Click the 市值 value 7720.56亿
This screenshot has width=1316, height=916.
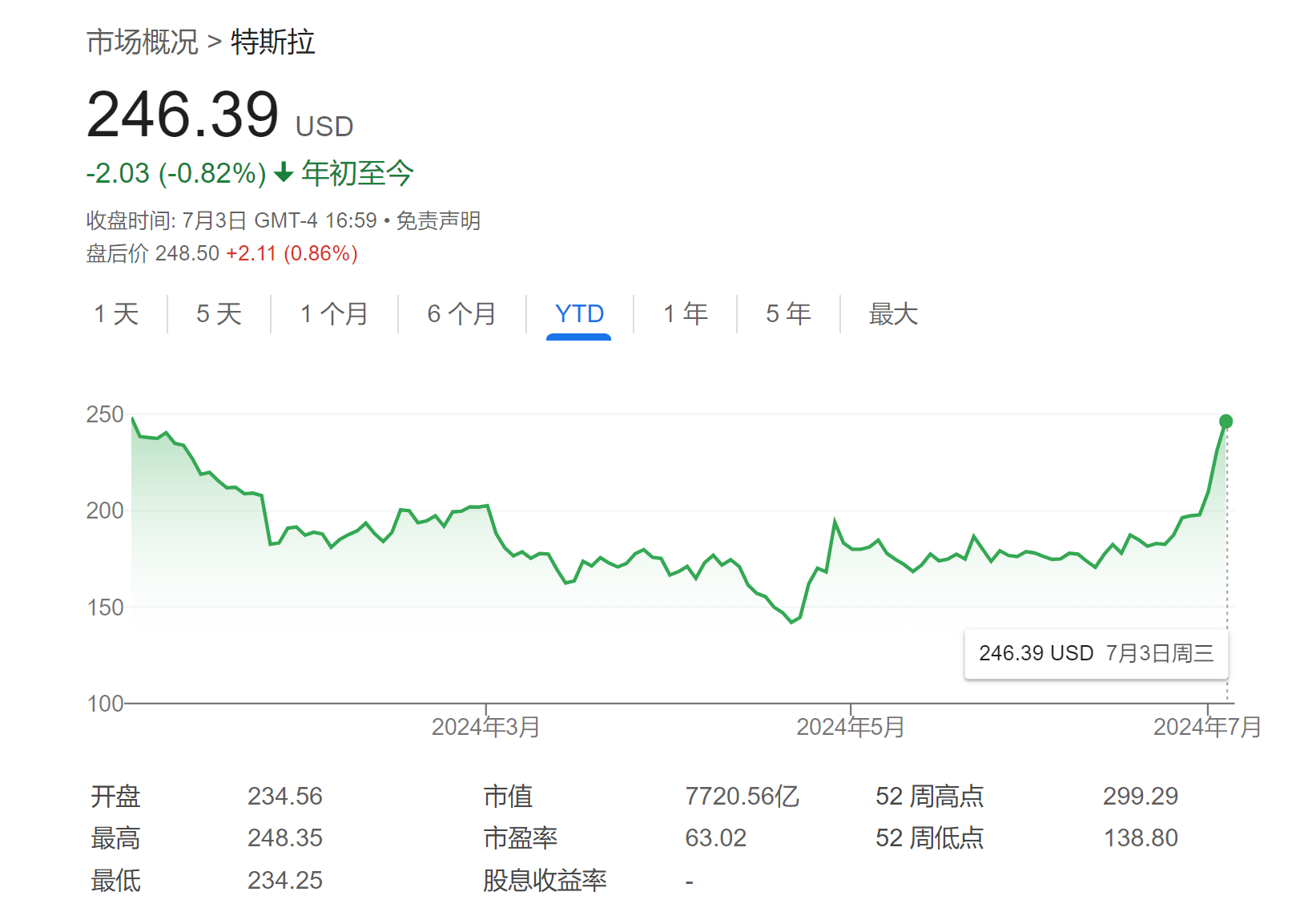[742, 796]
